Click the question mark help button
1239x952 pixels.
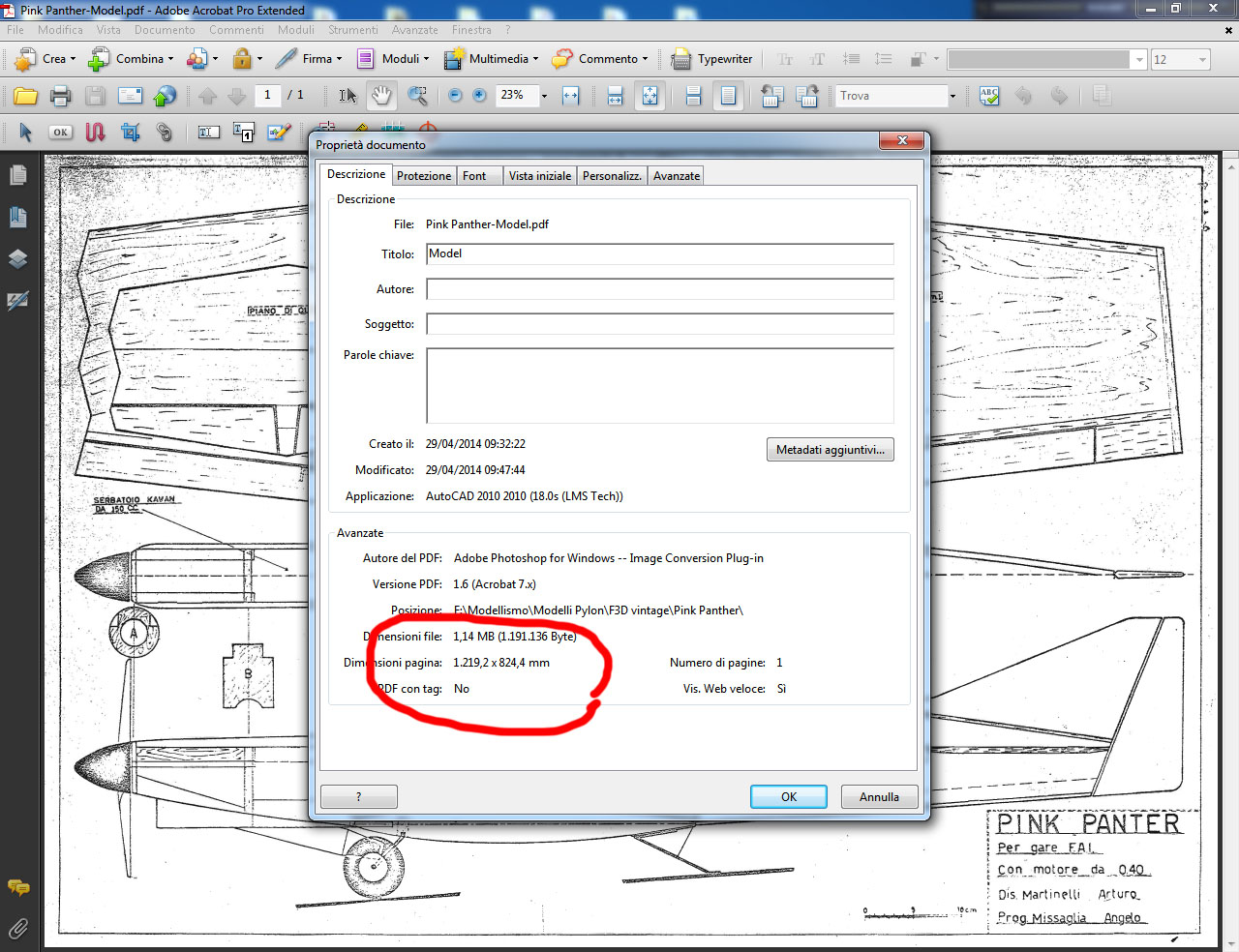click(359, 796)
